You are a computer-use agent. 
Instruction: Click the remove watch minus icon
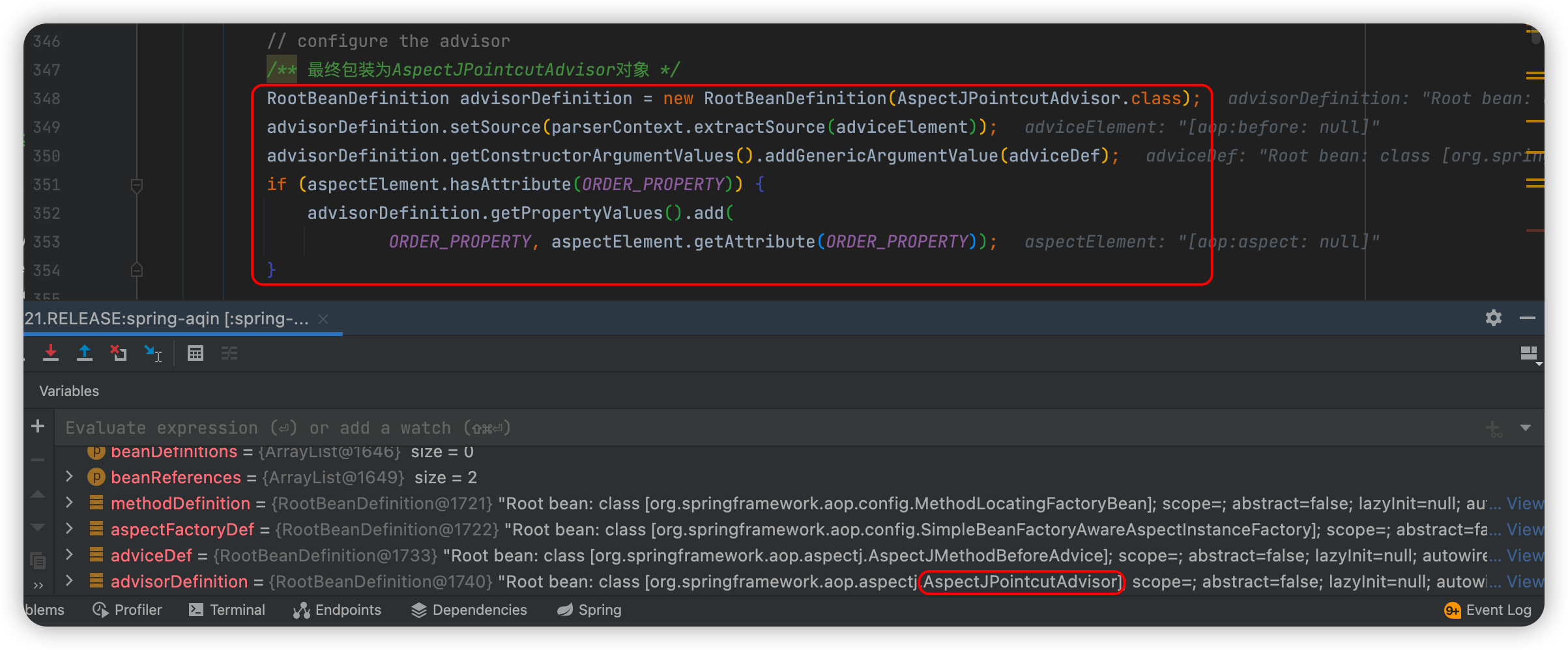point(38,460)
